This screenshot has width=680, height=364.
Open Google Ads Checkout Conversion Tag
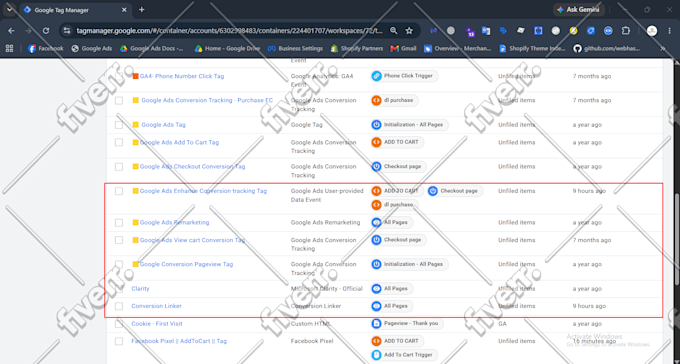(192, 167)
